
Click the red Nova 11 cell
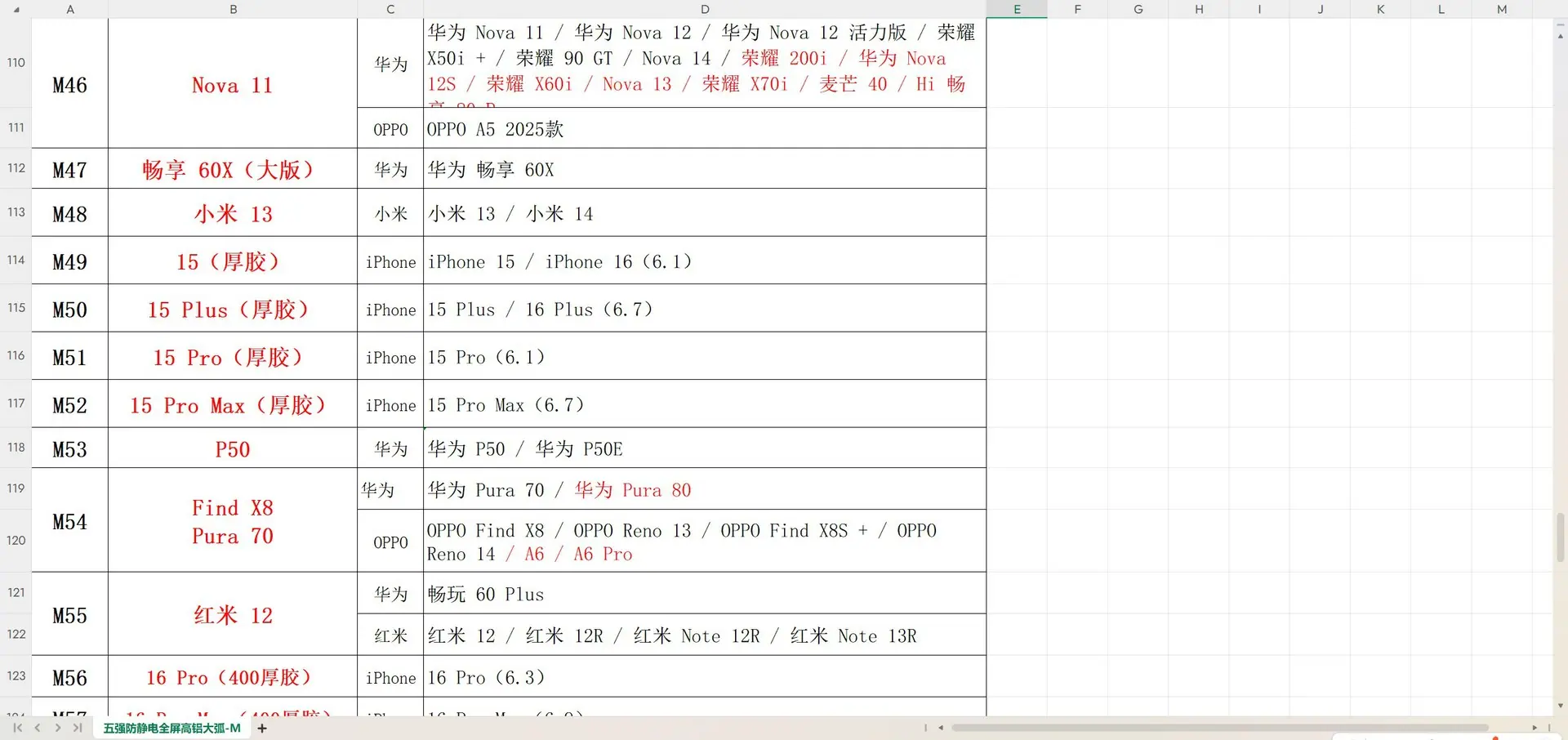(233, 83)
